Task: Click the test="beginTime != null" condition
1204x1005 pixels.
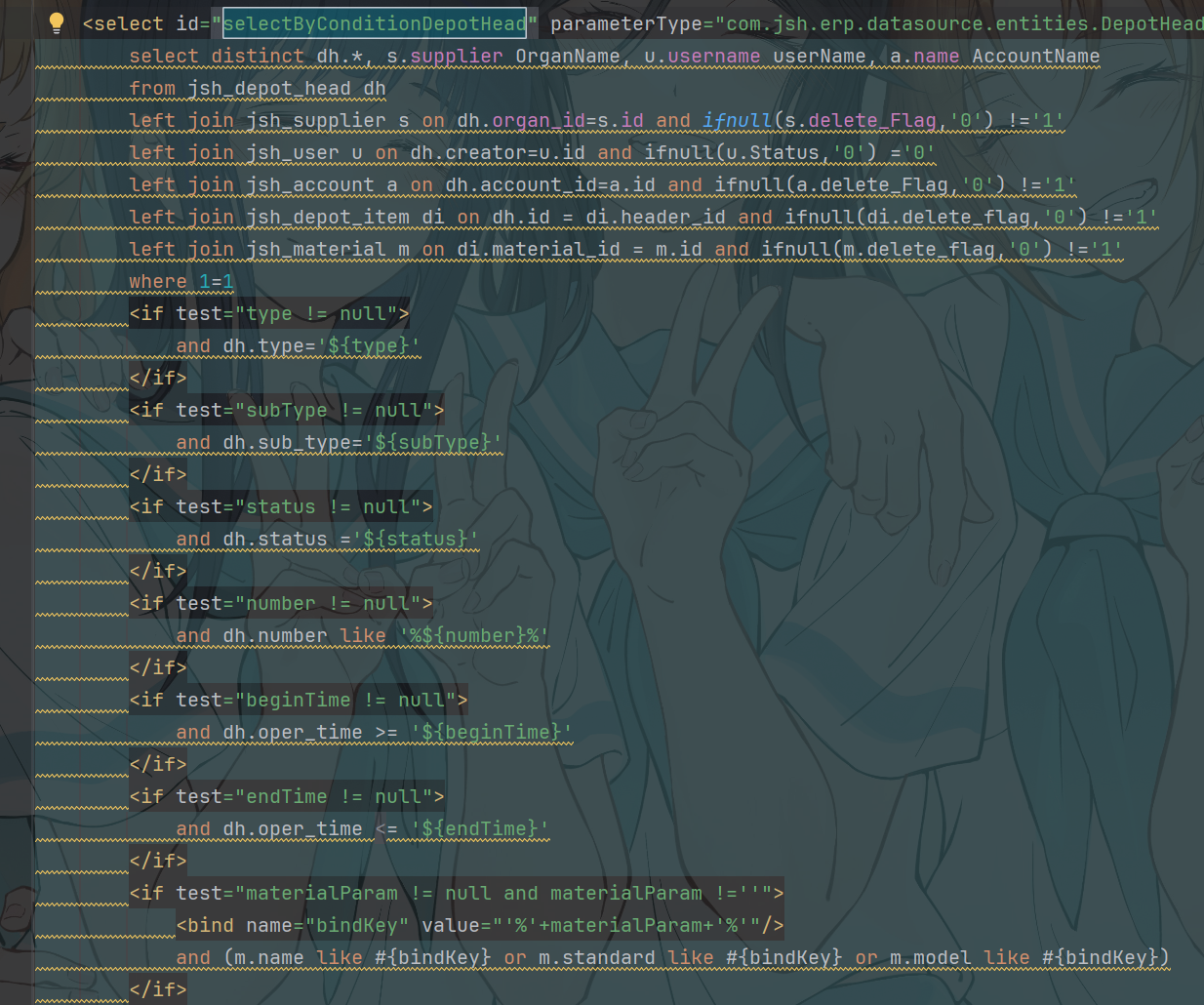Action: click(316, 700)
